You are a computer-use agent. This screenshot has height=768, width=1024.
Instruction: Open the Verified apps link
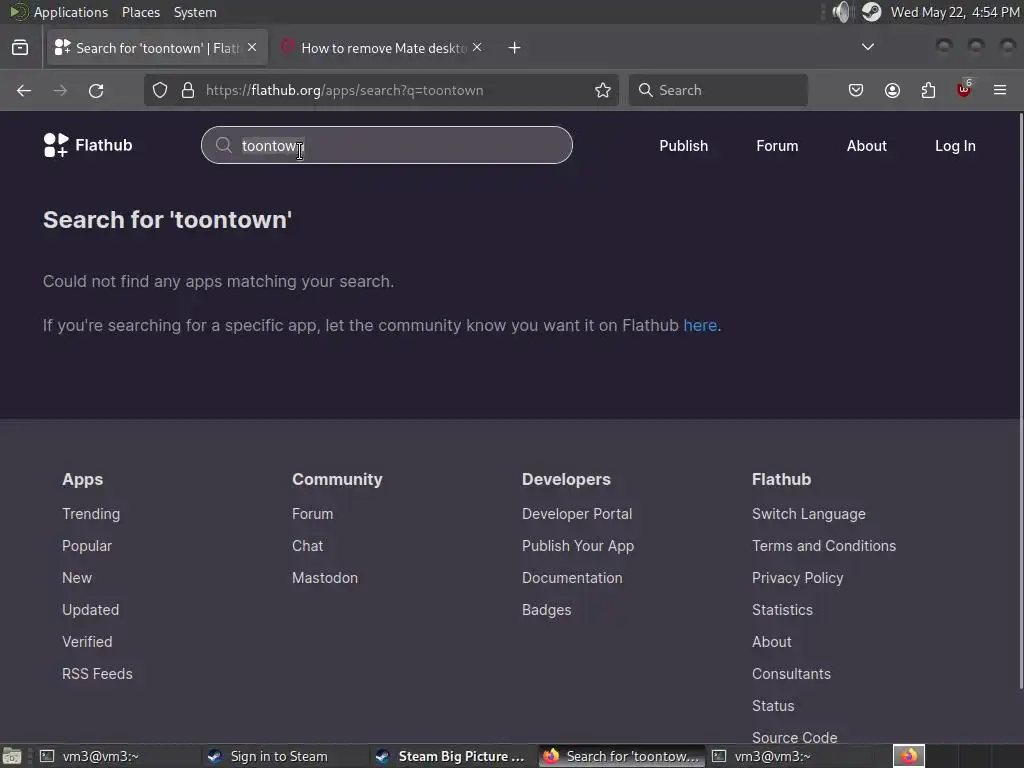(x=87, y=642)
